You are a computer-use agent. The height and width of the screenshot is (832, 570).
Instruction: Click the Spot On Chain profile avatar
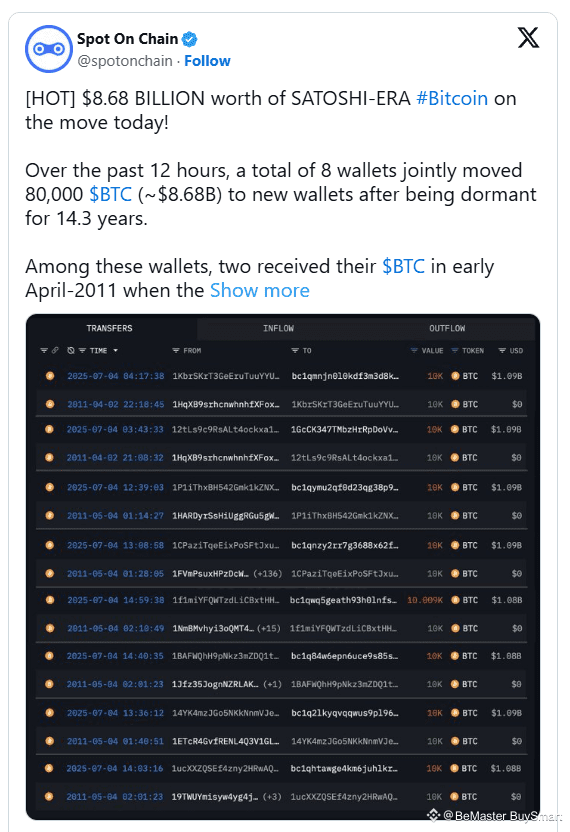click(x=48, y=49)
